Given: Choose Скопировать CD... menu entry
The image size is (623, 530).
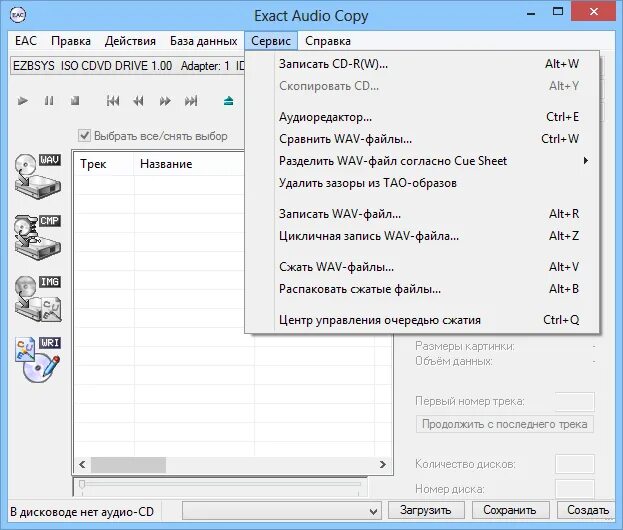Looking at the screenshot, I should click(x=422, y=86).
